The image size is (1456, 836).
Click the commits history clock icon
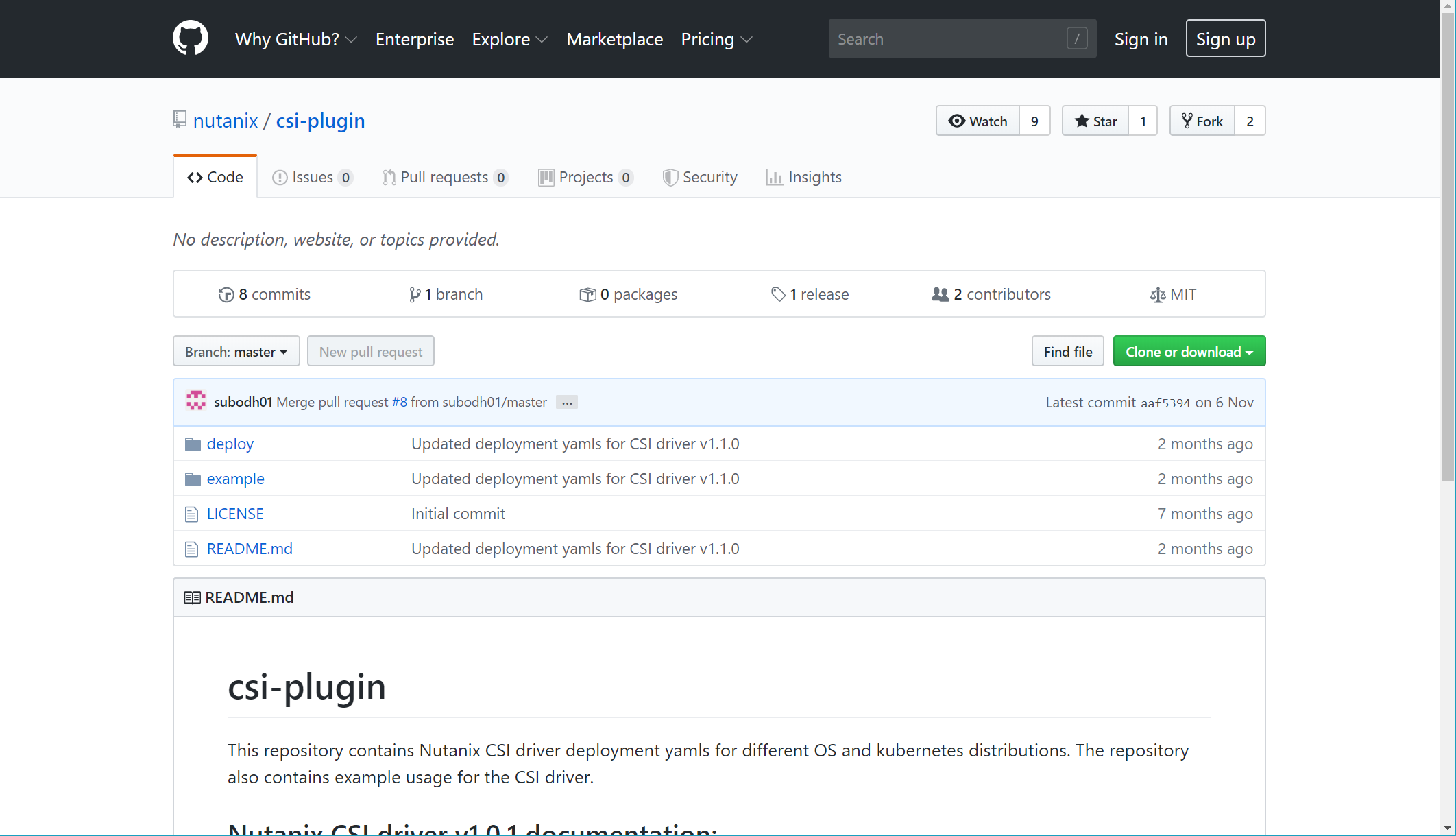coord(226,295)
